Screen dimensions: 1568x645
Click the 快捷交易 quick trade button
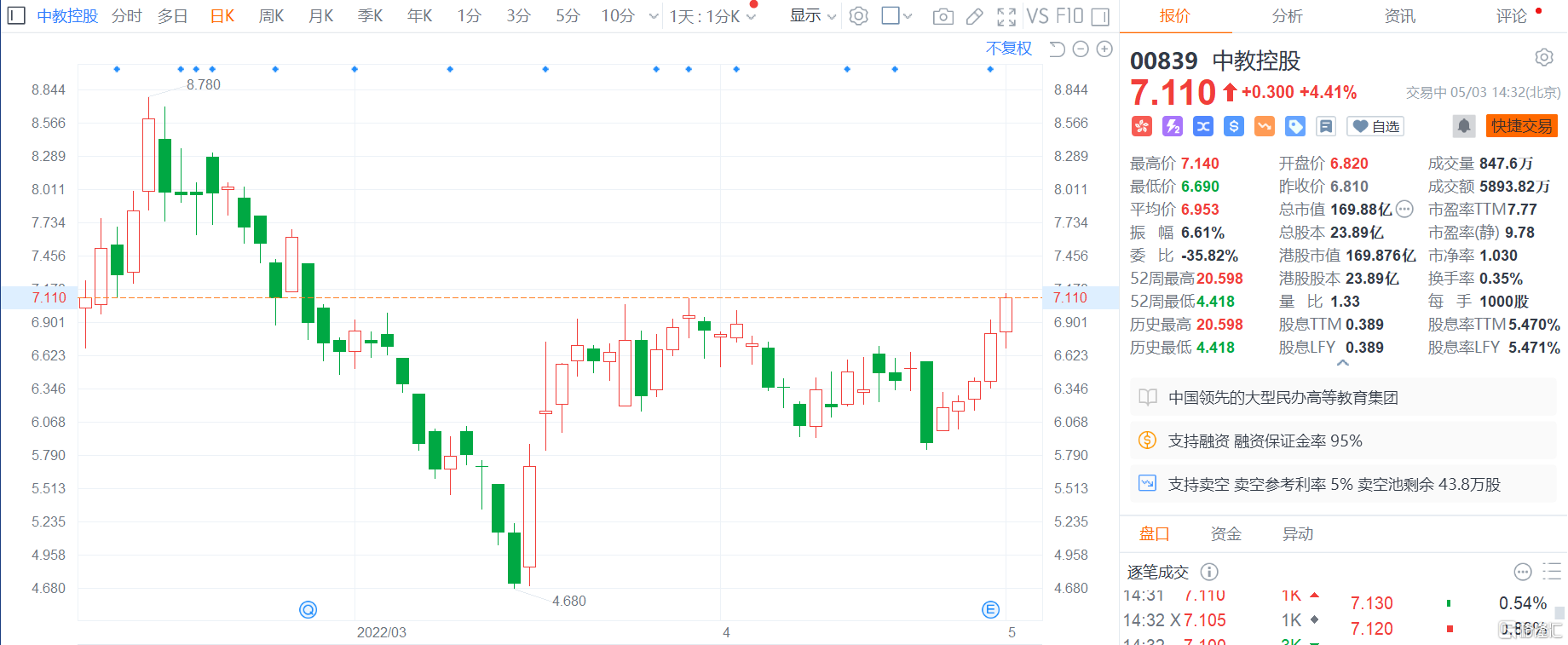pyautogui.click(x=1521, y=126)
